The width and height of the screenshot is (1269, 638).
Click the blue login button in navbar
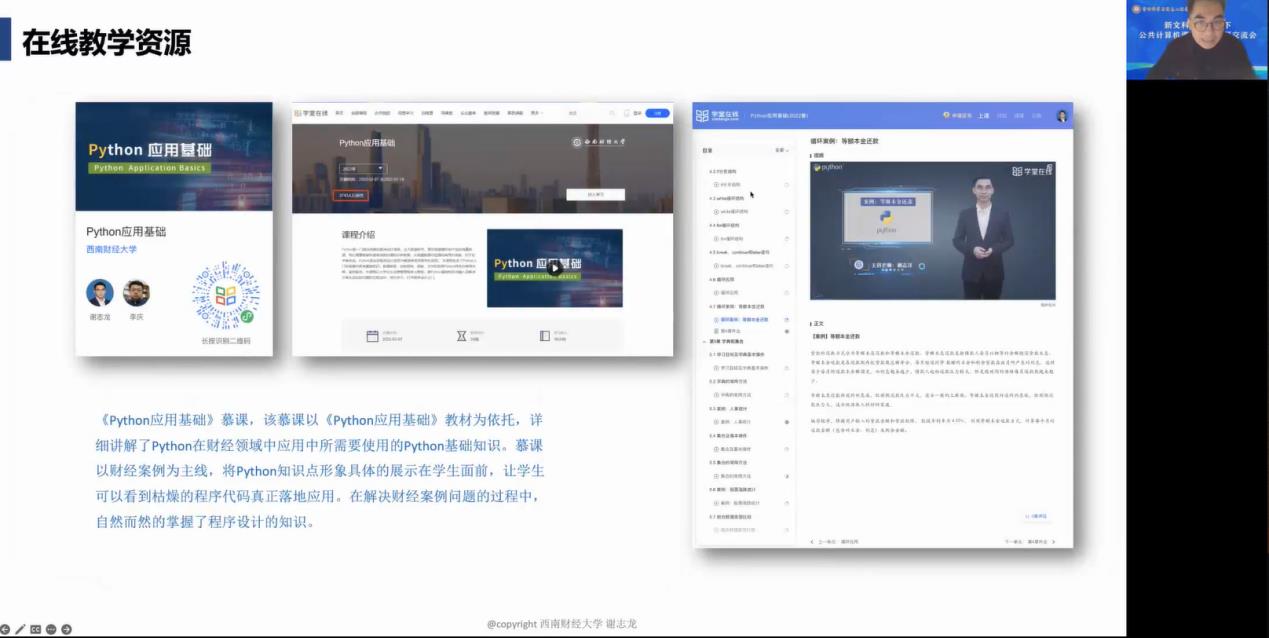(657, 113)
